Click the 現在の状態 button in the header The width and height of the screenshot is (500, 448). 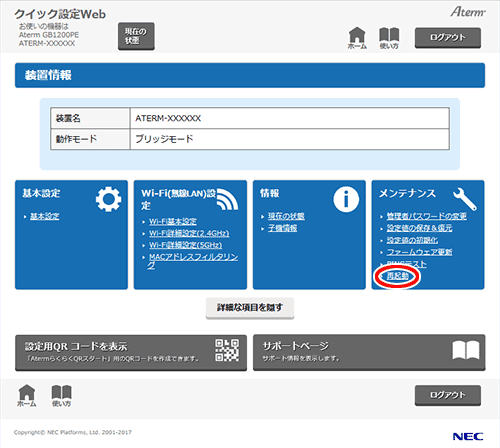(x=136, y=36)
